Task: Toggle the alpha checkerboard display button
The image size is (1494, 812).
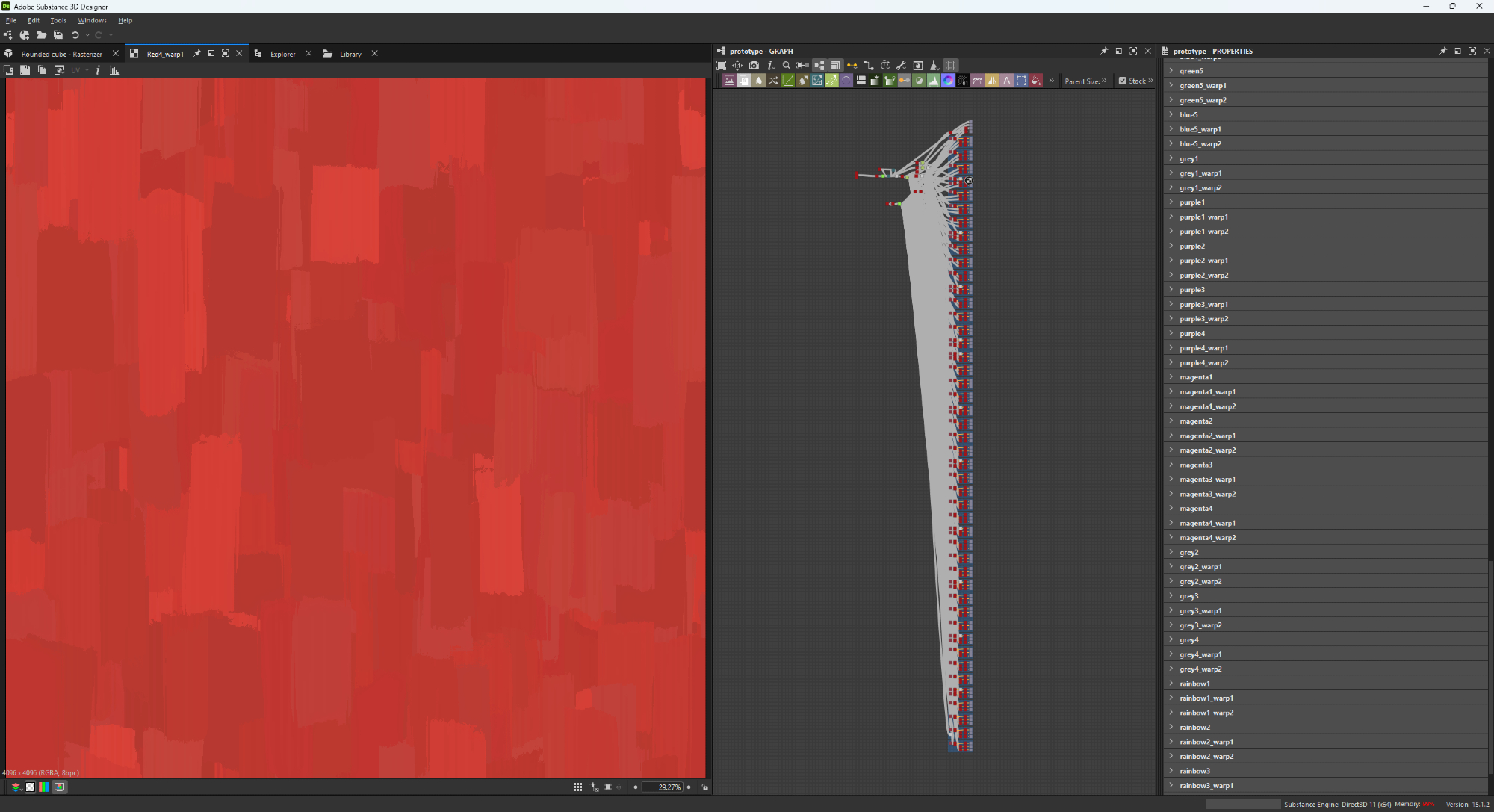Action: click(x=30, y=787)
